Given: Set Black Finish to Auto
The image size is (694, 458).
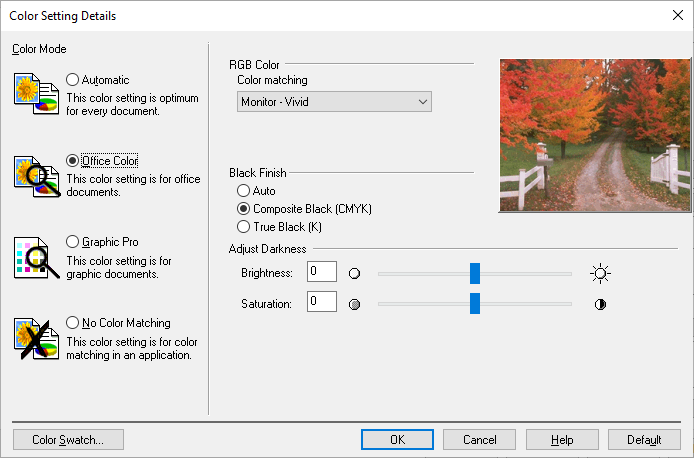Looking at the screenshot, I should pyautogui.click(x=243, y=191).
